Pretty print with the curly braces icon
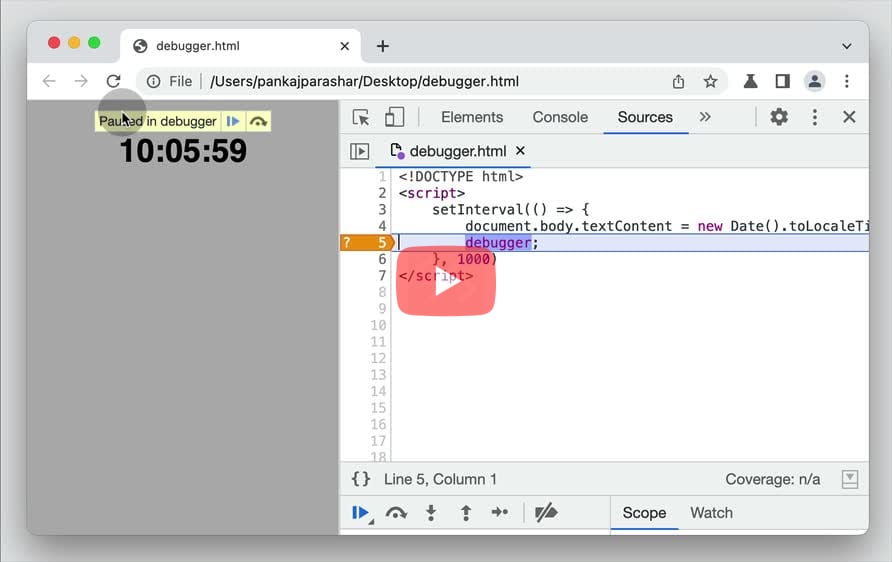 361,479
